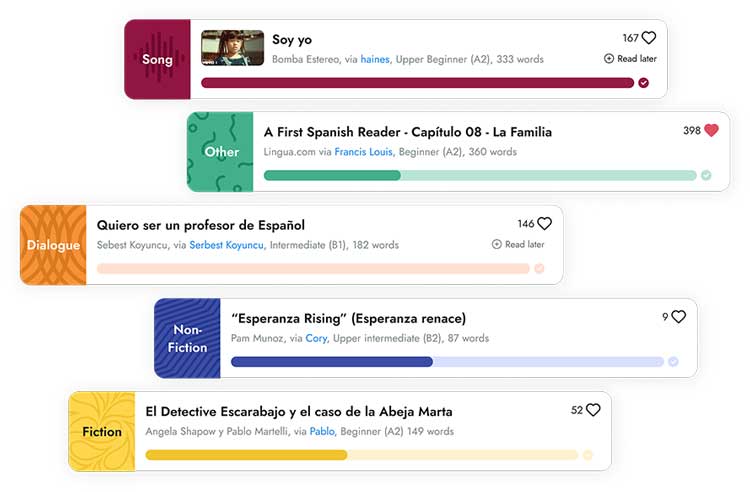
Task: Open the blue Non-Fiction category badge
Action: point(188,338)
